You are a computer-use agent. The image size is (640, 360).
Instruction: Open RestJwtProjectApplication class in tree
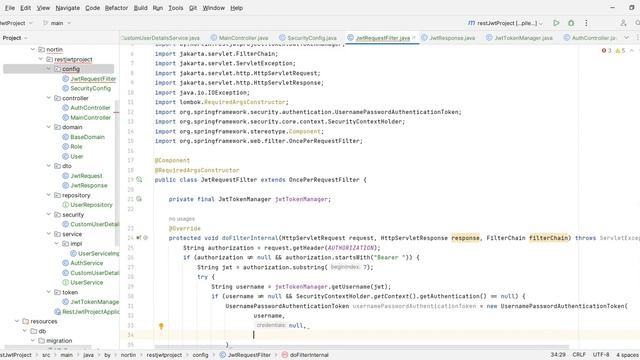click(91, 312)
